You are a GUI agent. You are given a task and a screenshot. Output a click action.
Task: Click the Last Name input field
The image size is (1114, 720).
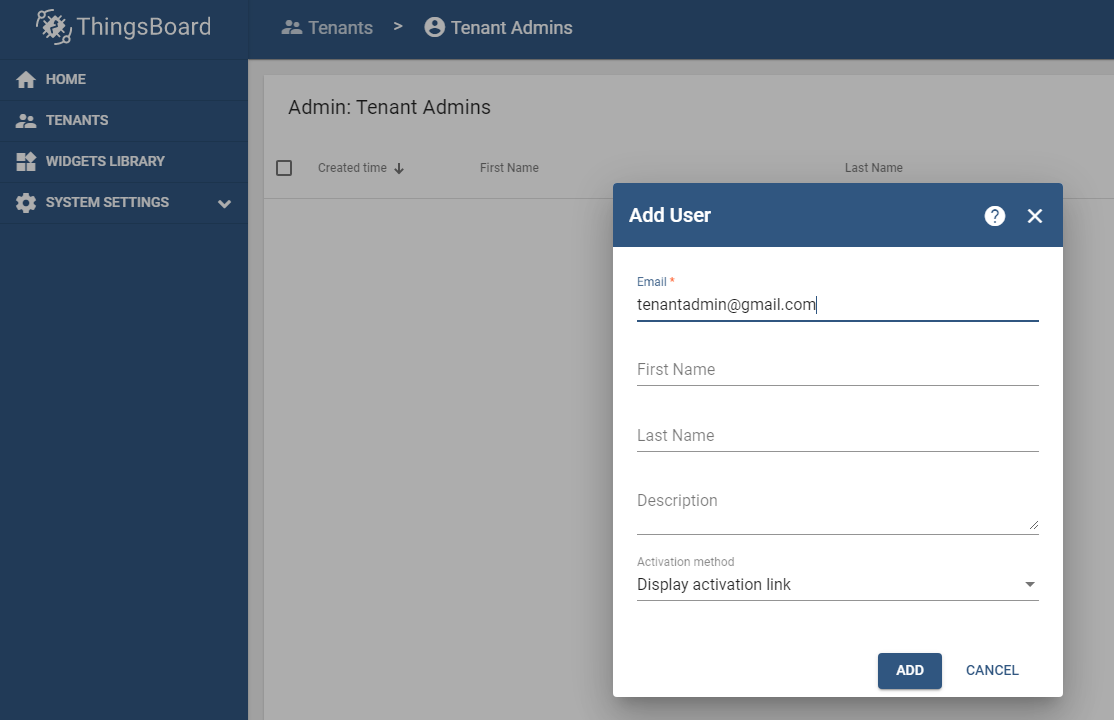click(837, 436)
